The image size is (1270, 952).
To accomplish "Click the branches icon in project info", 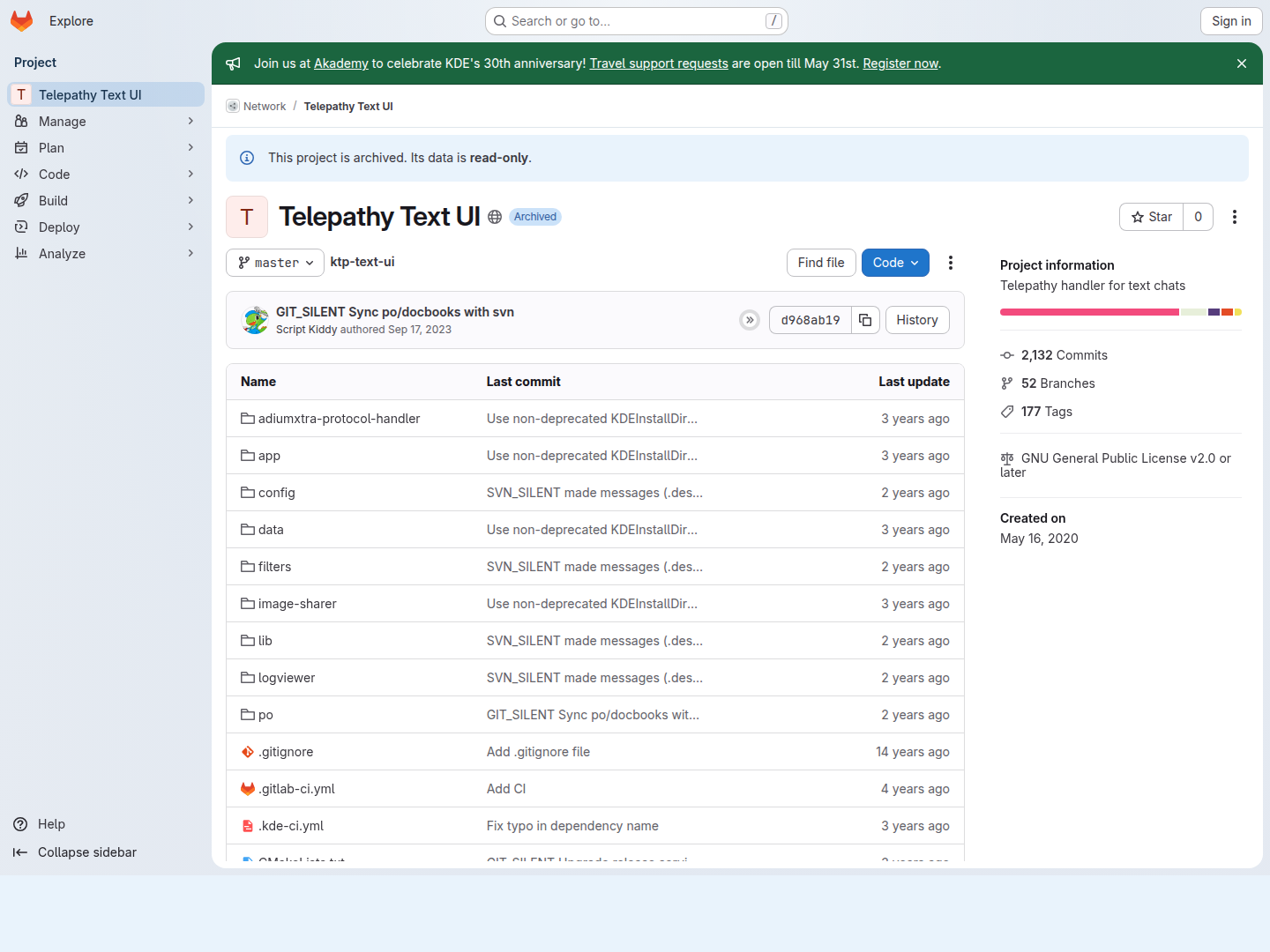I will [1007, 383].
